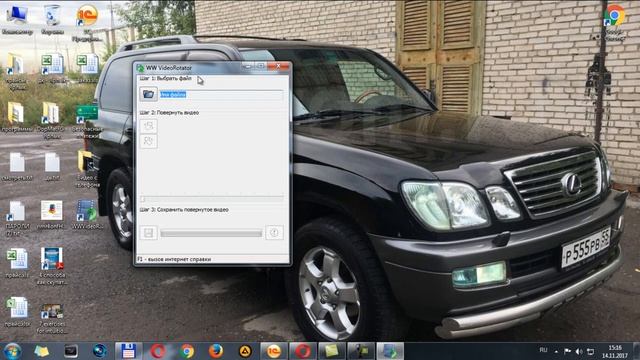Open the orange 1C app on taskbar
This screenshot has height=360, width=640.
[274, 351]
